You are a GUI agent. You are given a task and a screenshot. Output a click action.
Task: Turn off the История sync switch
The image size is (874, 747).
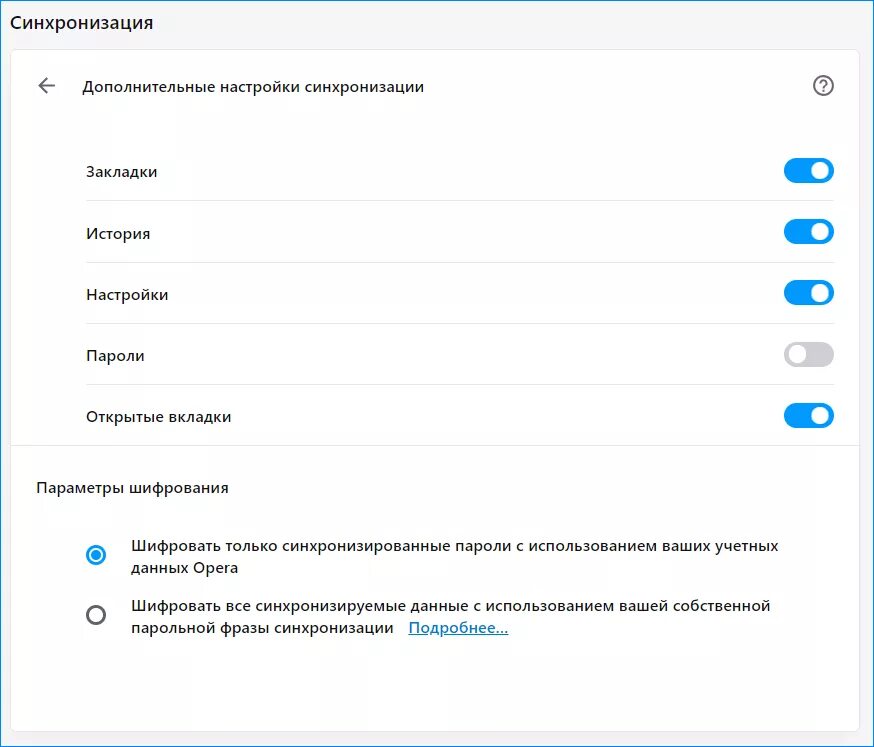tap(808, 232)
